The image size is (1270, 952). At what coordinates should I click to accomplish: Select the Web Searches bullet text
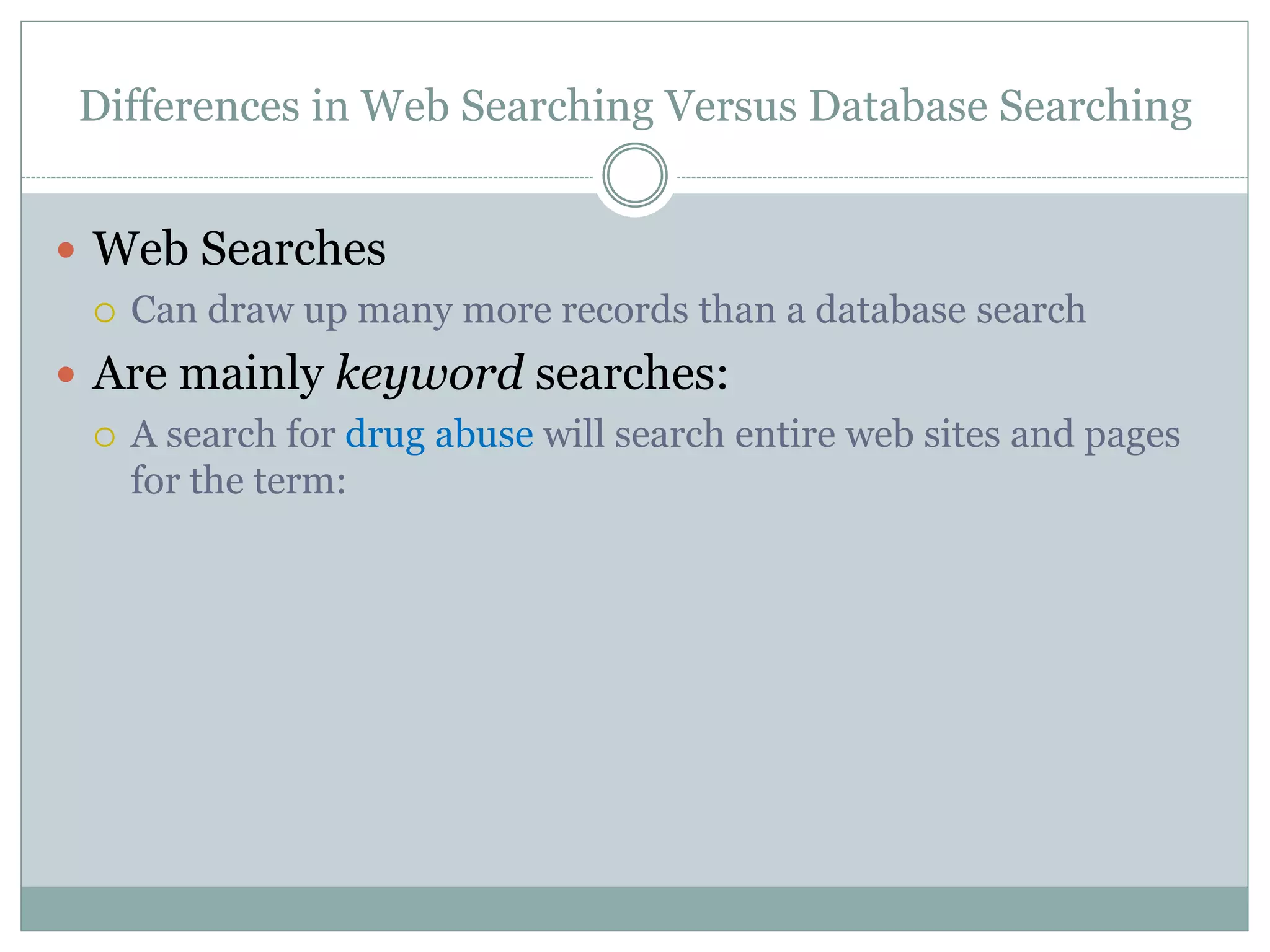[239, 249]
